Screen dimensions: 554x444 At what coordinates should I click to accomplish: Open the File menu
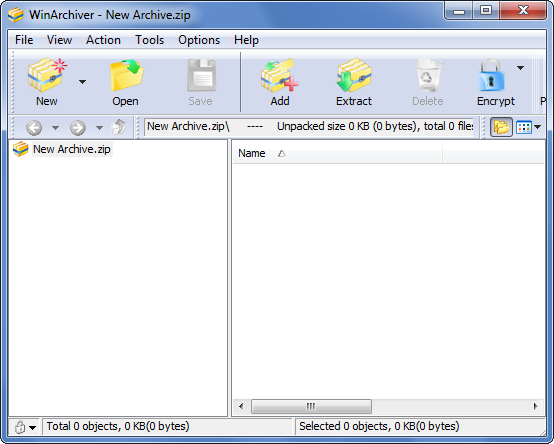(24, 40)
